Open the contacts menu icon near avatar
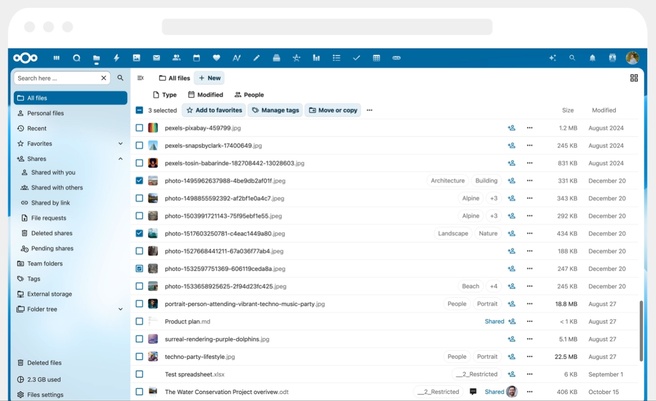Screen dimensions: 656x401 [x=612, y=58]
